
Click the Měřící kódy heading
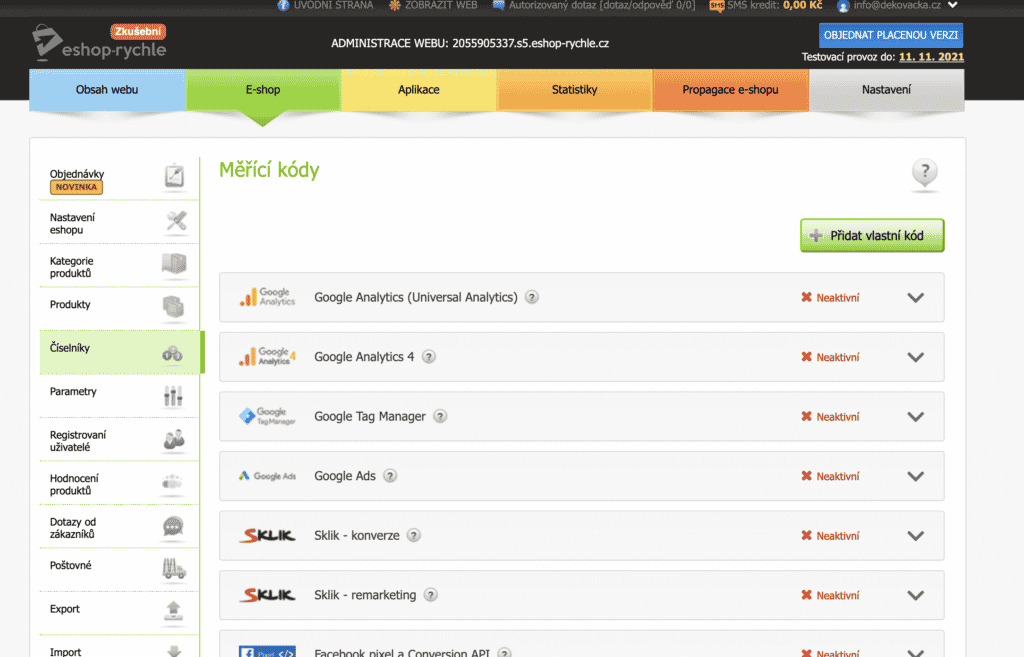[x=269, y=170]
